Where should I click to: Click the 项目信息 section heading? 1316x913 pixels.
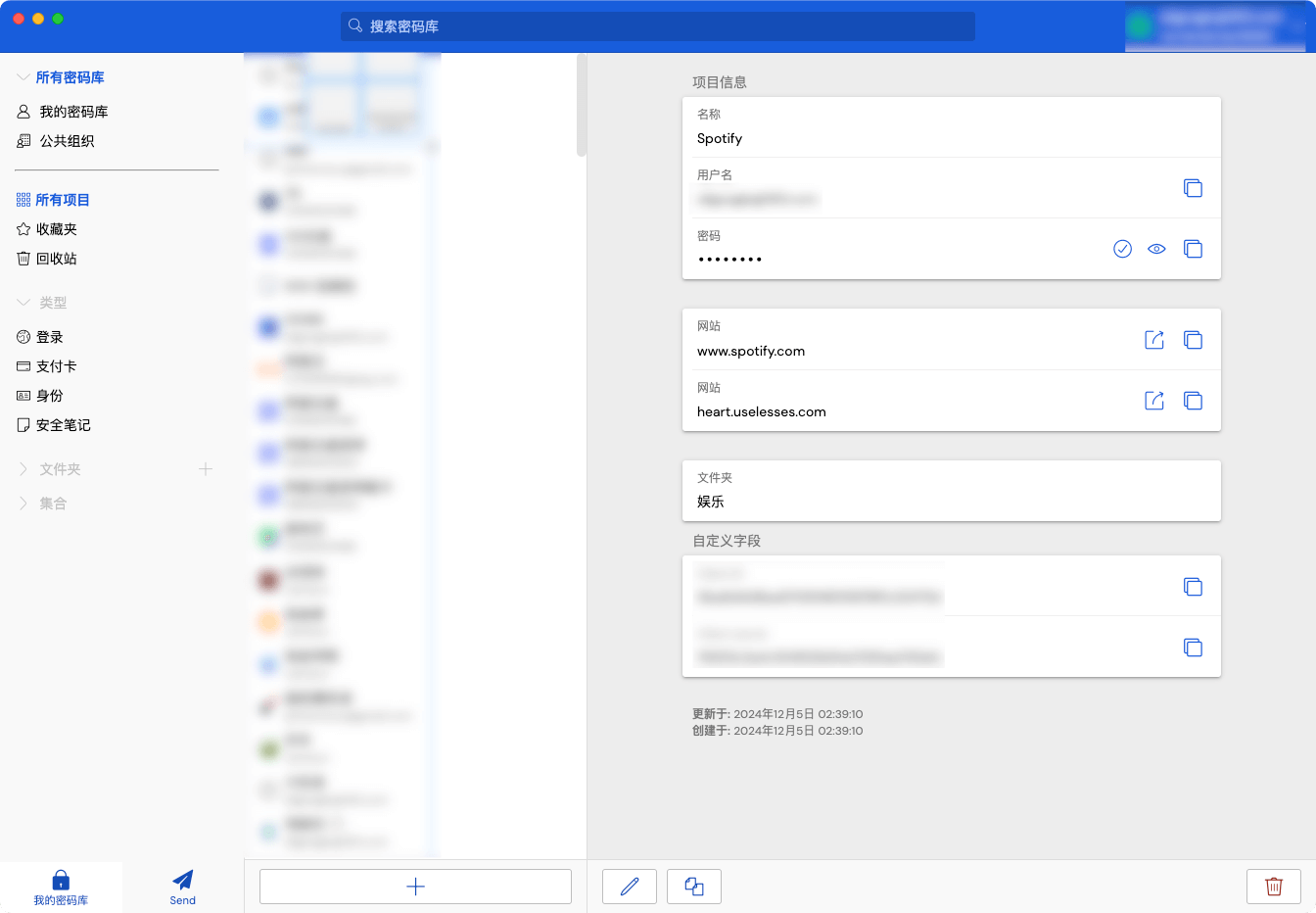720,82
